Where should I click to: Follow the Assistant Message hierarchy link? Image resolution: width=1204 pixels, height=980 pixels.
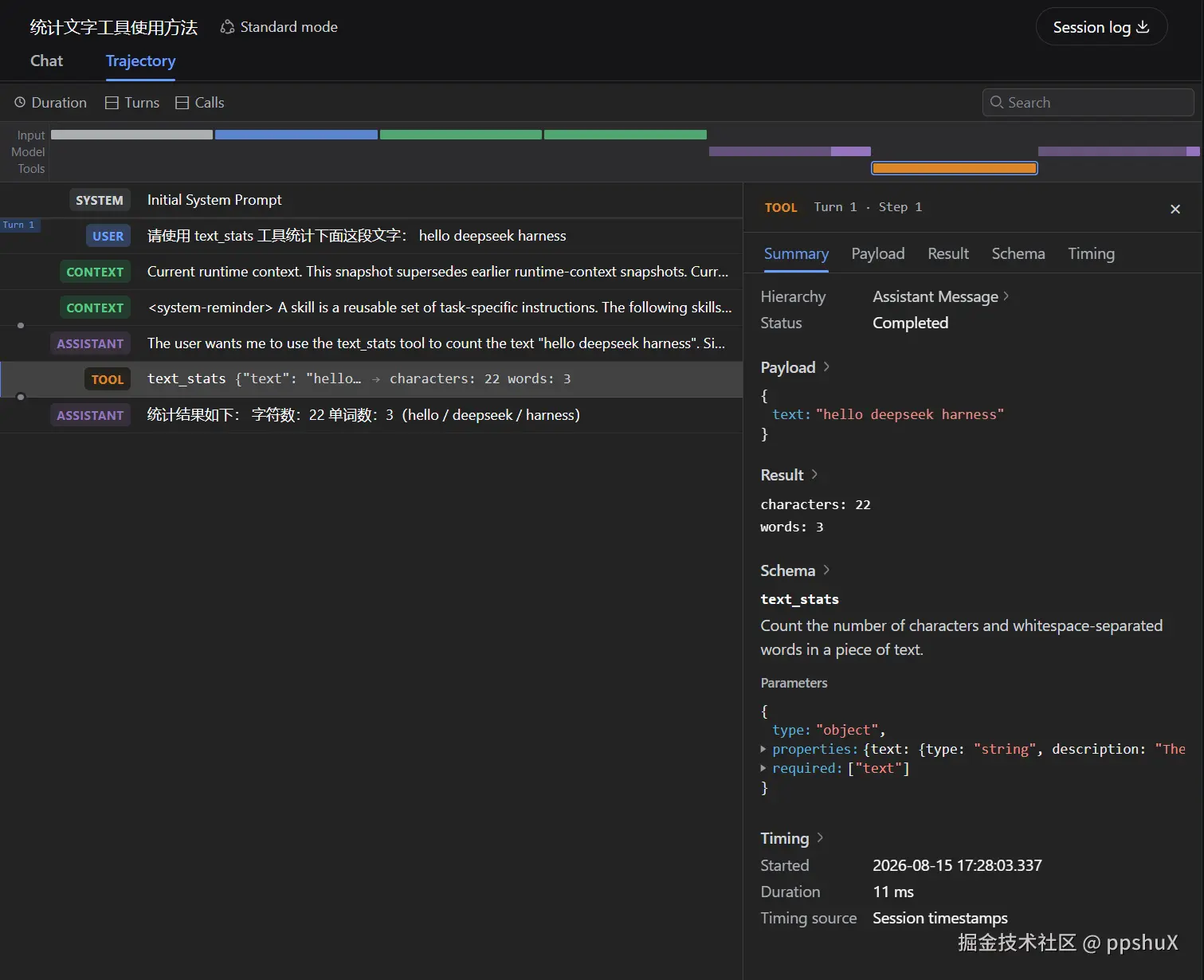tap(941, 296)
